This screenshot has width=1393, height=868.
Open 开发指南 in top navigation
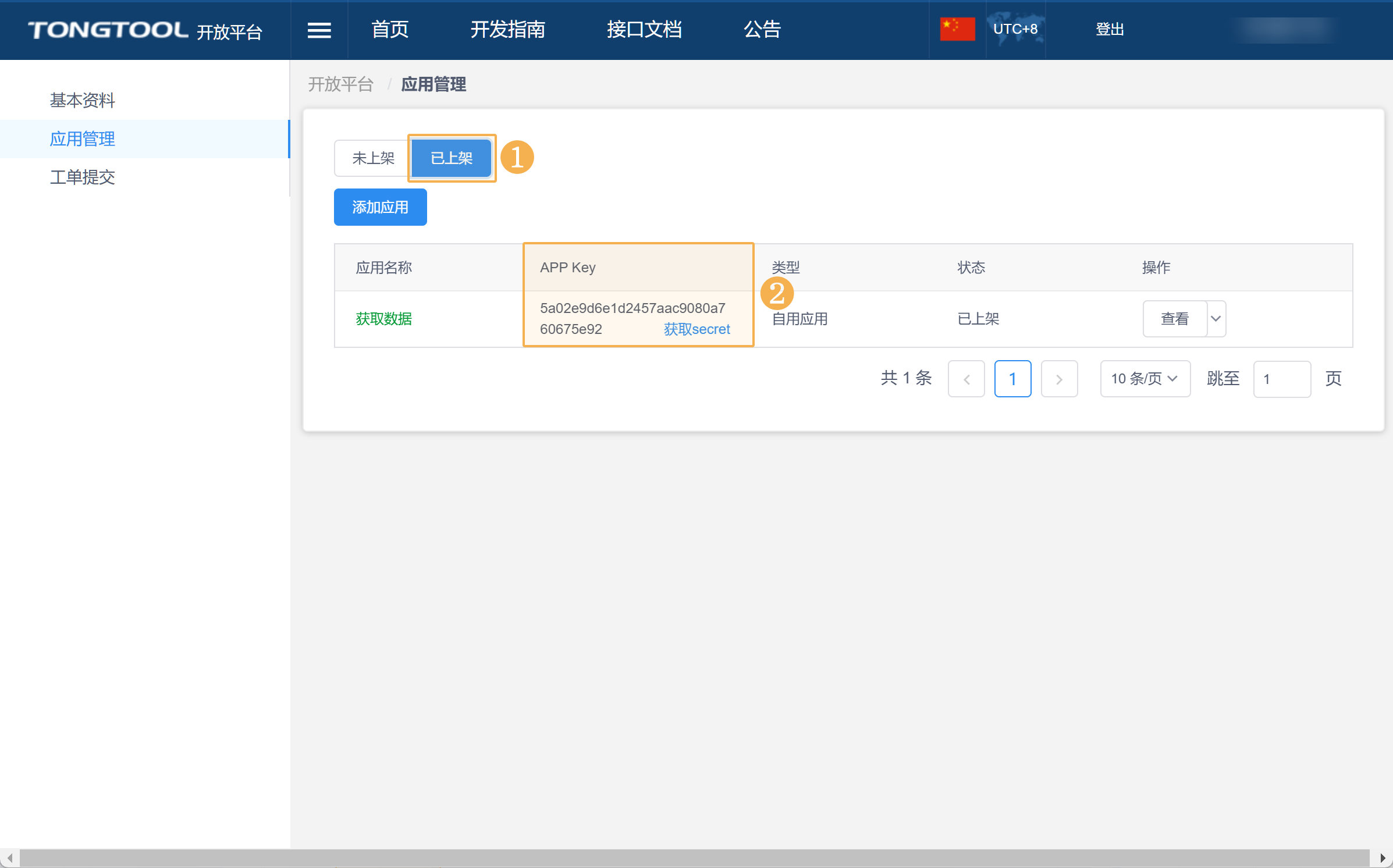(507, 30)
